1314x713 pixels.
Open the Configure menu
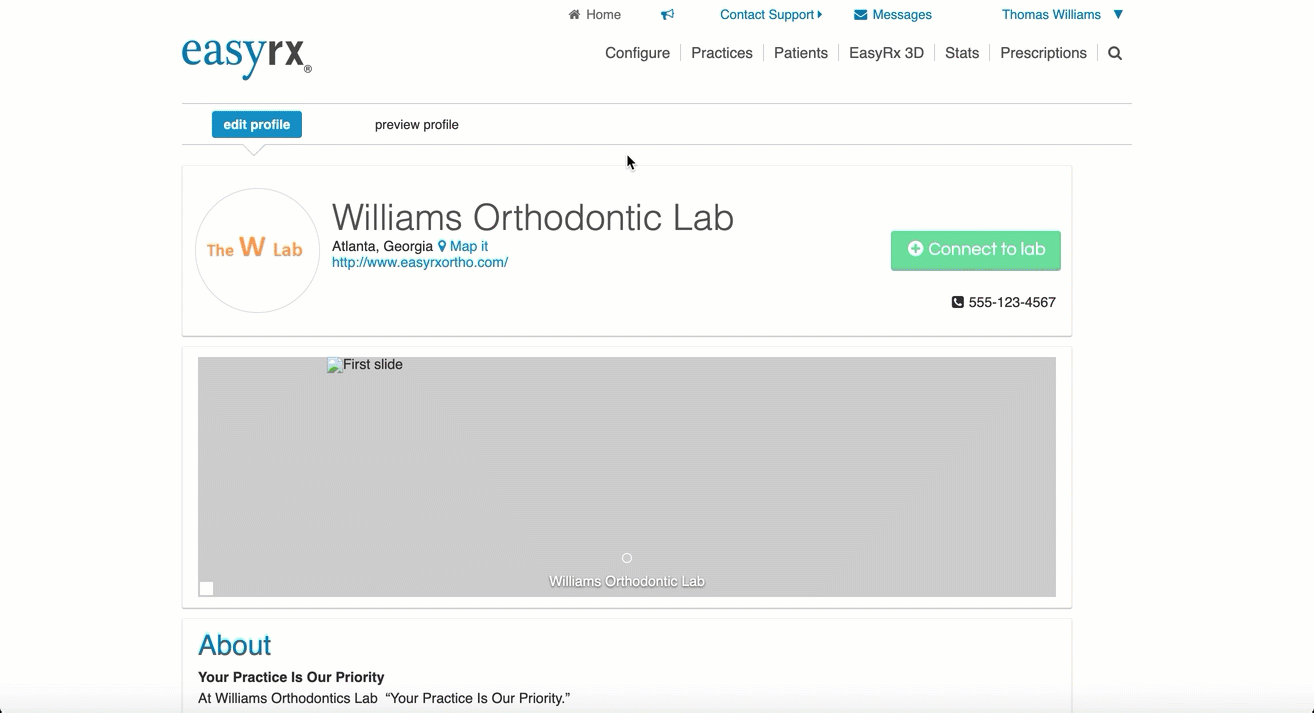tap(637, 53)
